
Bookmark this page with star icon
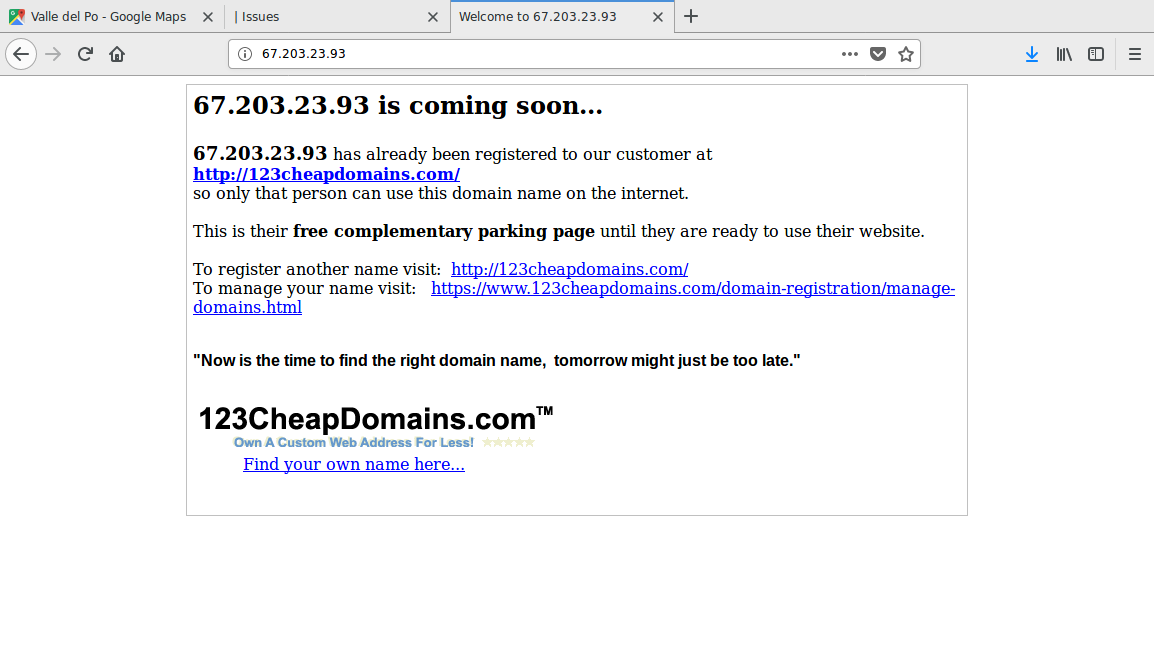pos(906,54)
